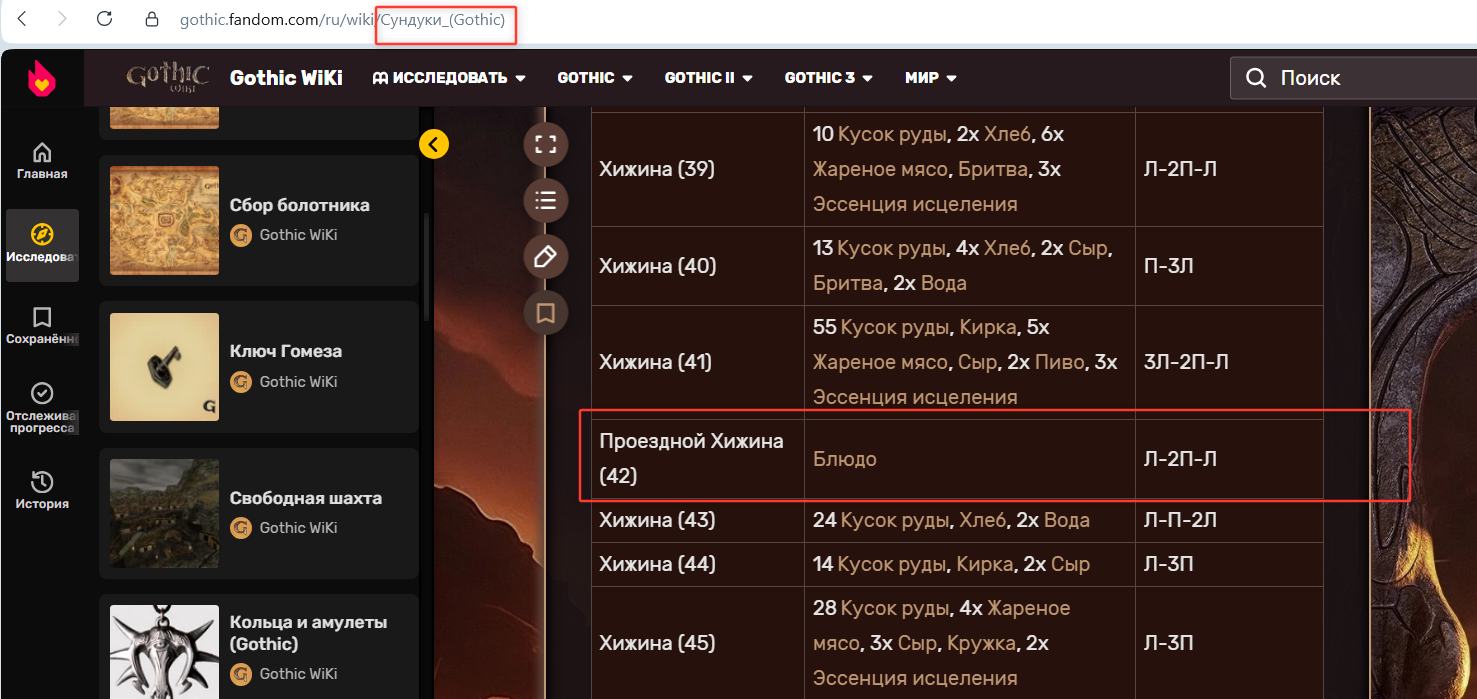Open the Сбор болотника article card
This screenshot has width=1477, height=699.
(259, 220)
